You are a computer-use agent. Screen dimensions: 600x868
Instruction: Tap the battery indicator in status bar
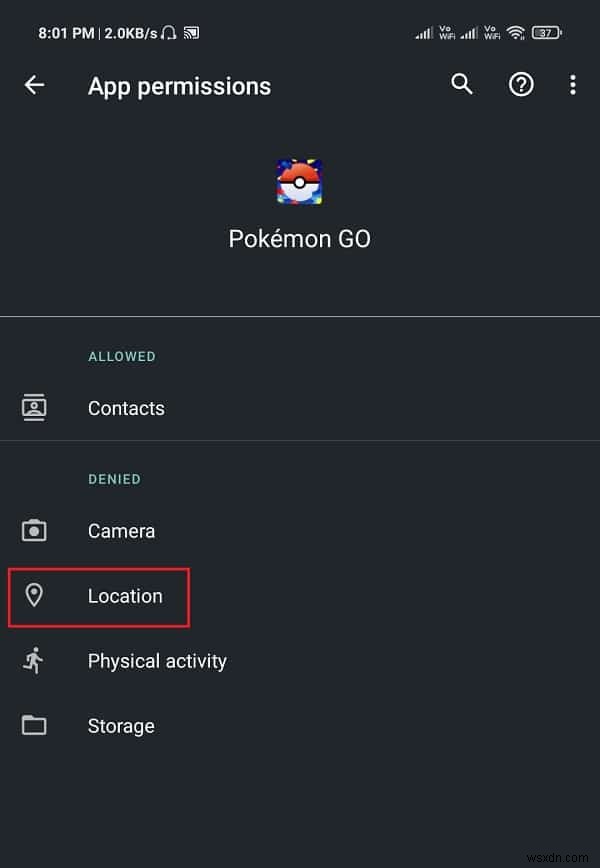click(x=547, y=31)
